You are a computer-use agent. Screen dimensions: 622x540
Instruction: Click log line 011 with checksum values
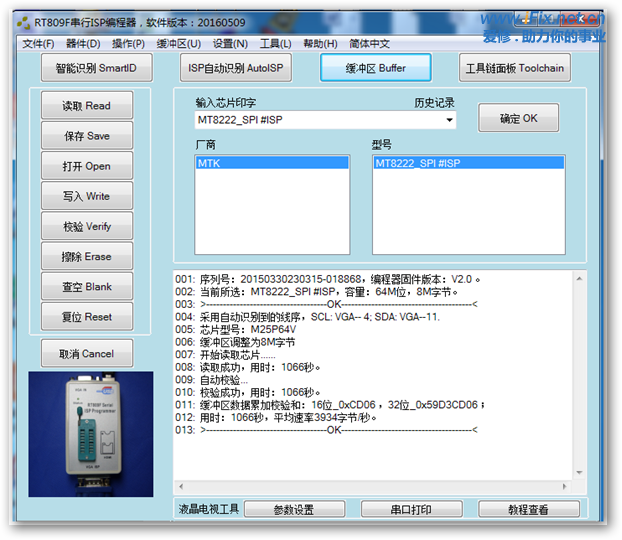tap(330, 405)
